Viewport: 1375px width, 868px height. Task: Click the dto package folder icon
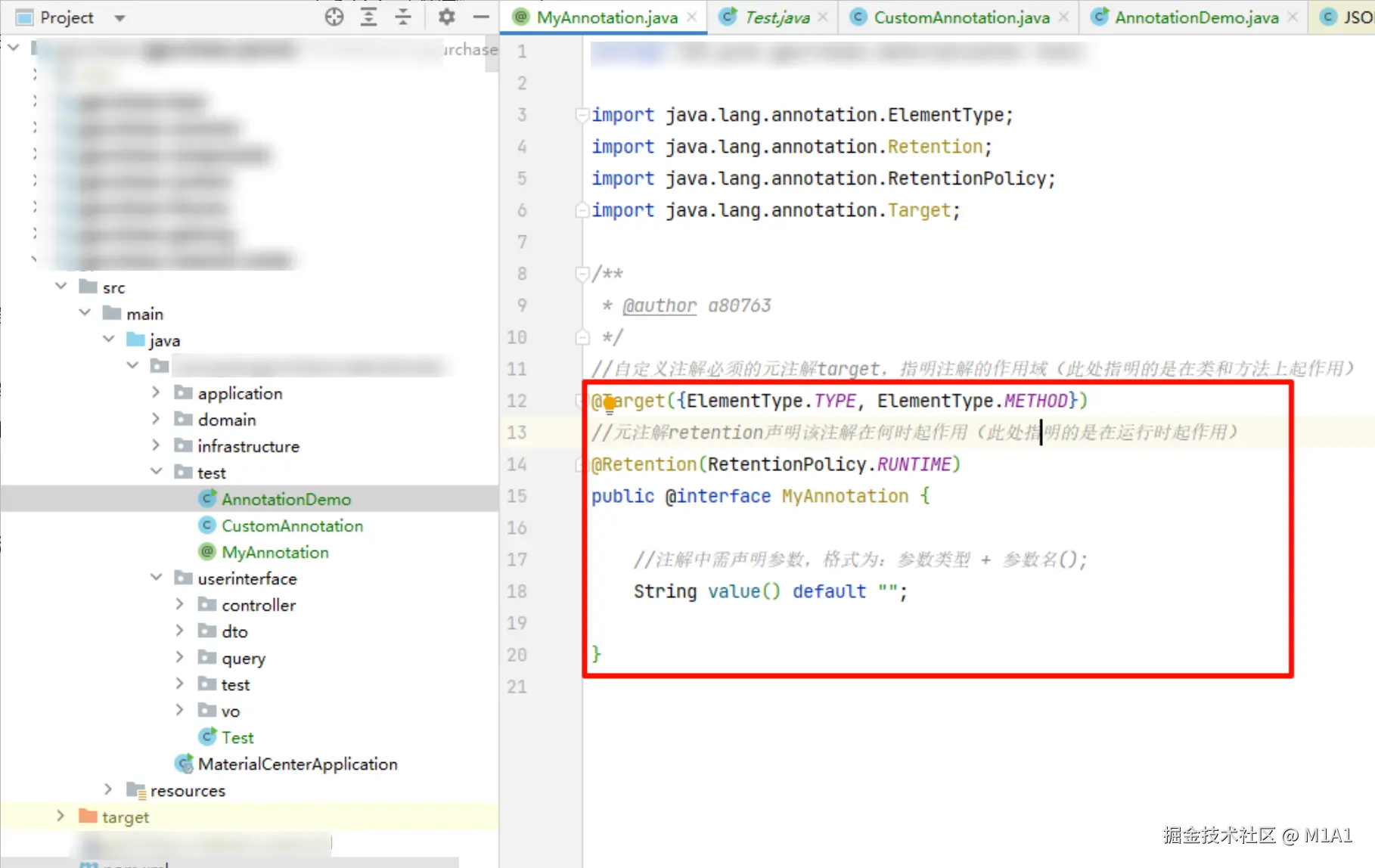click(207, 631)
